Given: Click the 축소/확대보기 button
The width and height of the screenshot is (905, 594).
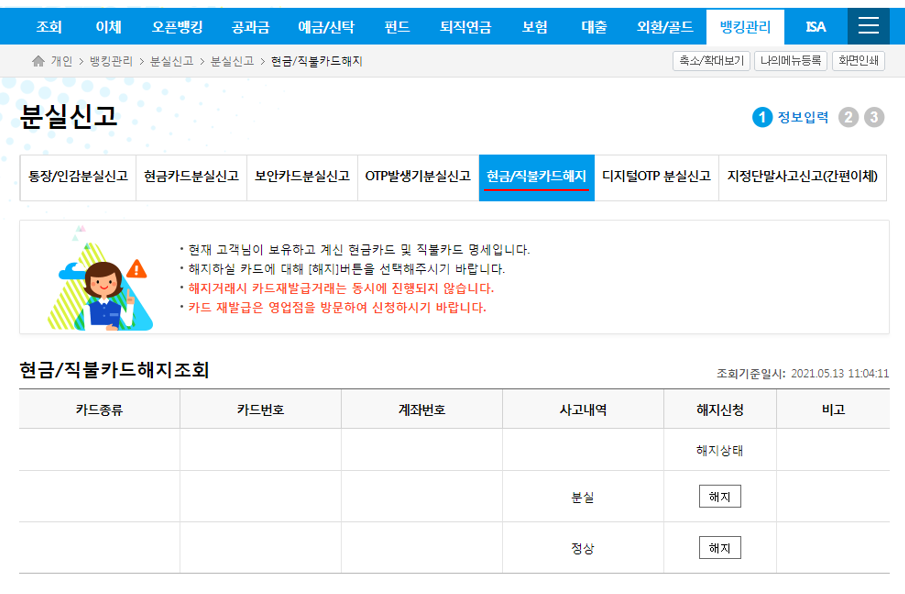Looking at the screenshot, I should click(x=711, y=61).
